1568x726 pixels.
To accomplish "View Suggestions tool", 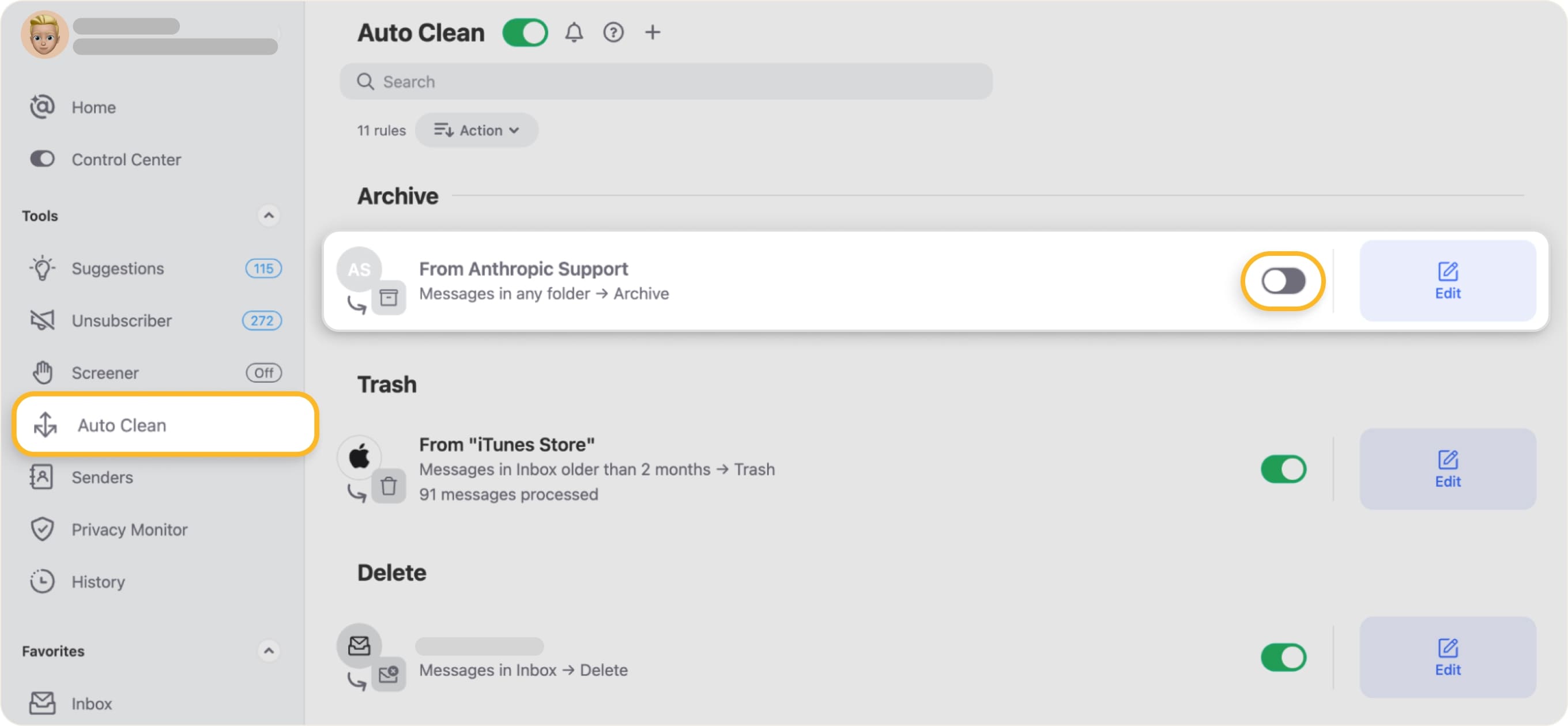I will (x=118, y=269).
